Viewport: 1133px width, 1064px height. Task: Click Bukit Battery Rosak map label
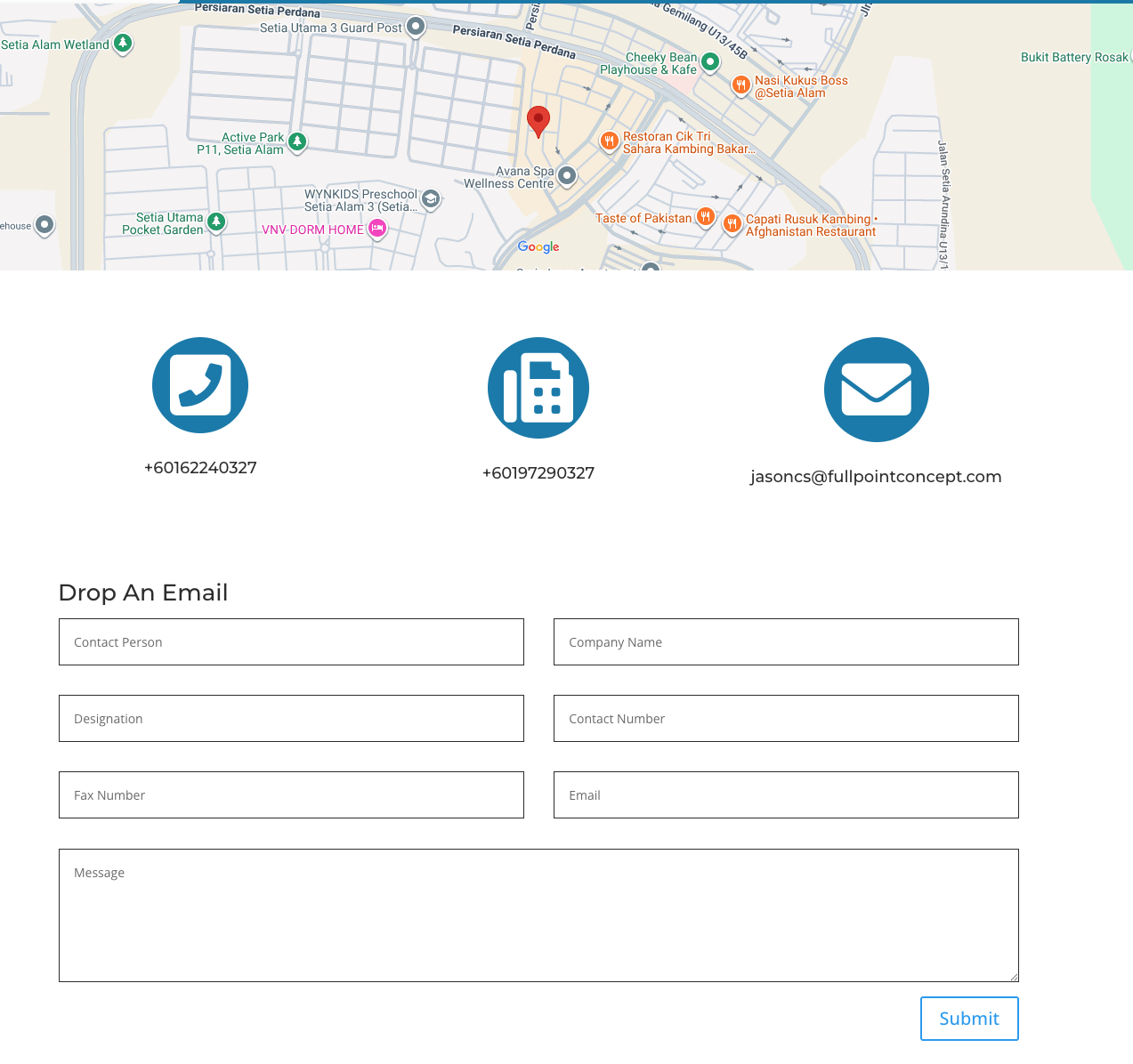pos(1074,57)
